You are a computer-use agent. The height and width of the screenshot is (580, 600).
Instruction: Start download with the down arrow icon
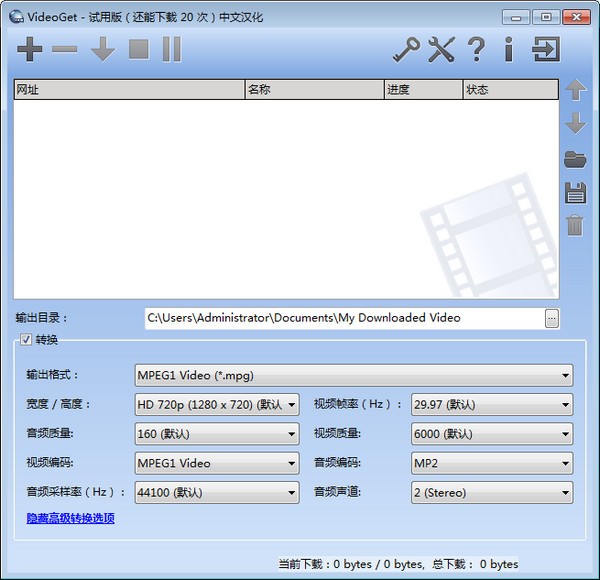coord(103,49)
